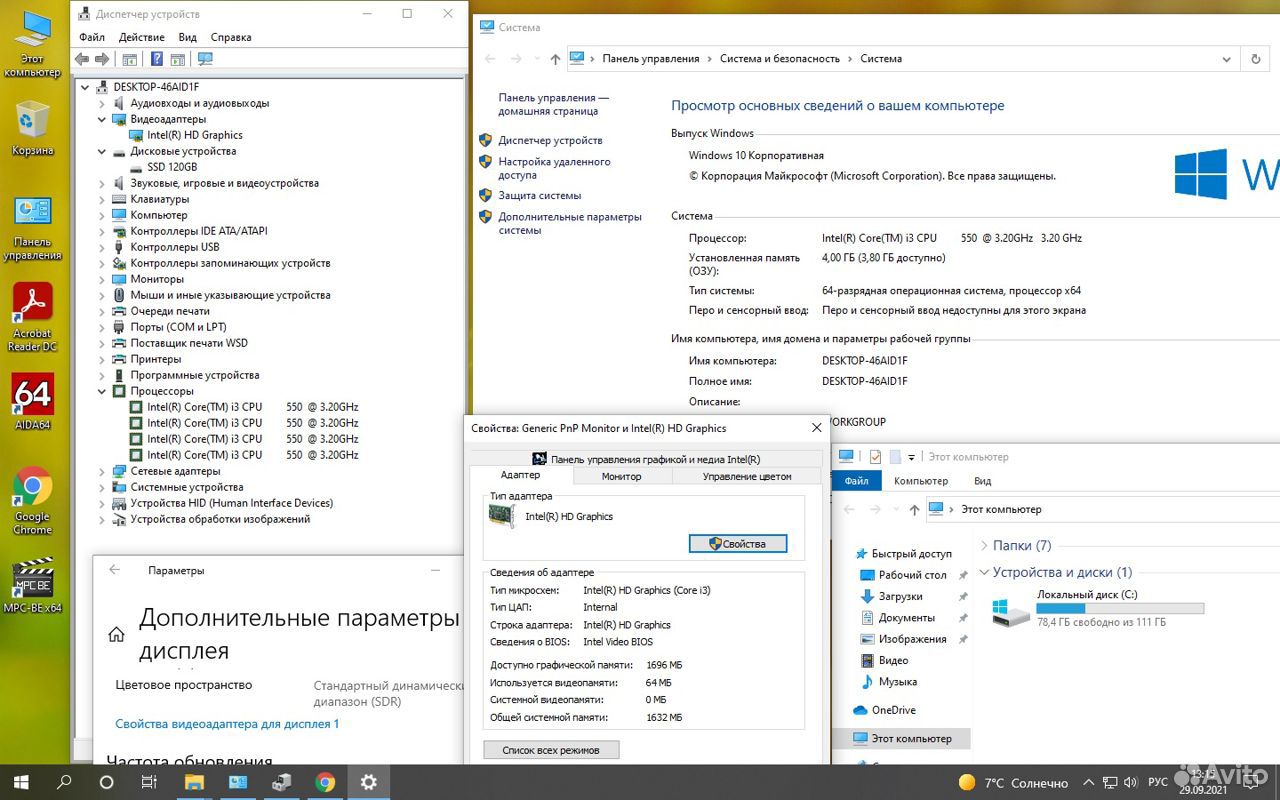Collapse the Видеоадаптеры node
This screenshot has height=800, width=1280.
point(102,119)
